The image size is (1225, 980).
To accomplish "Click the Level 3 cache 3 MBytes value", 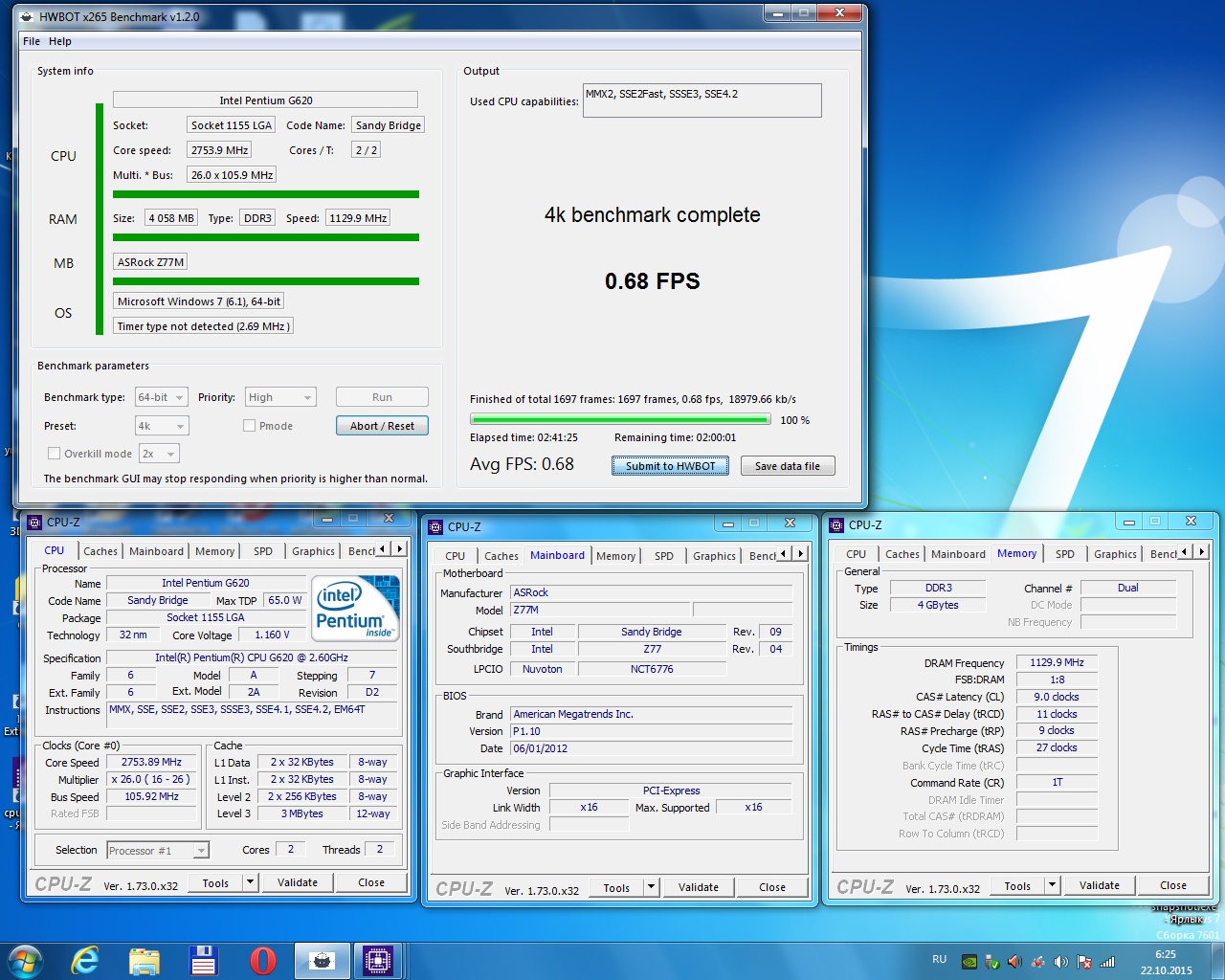I will pyautogui.click(x=301, y=813).
